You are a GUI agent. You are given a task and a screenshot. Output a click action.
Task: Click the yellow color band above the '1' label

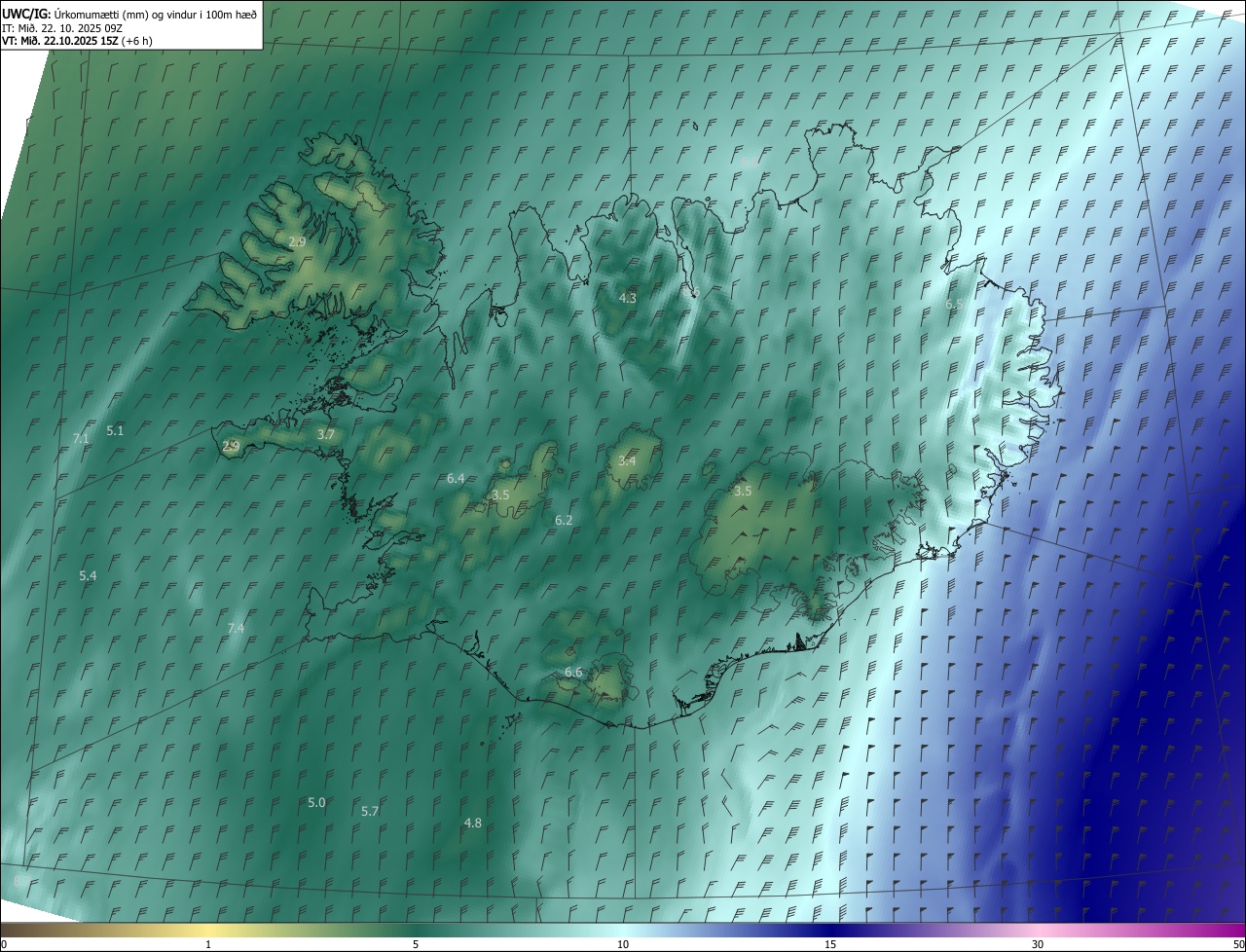point(208,930)
